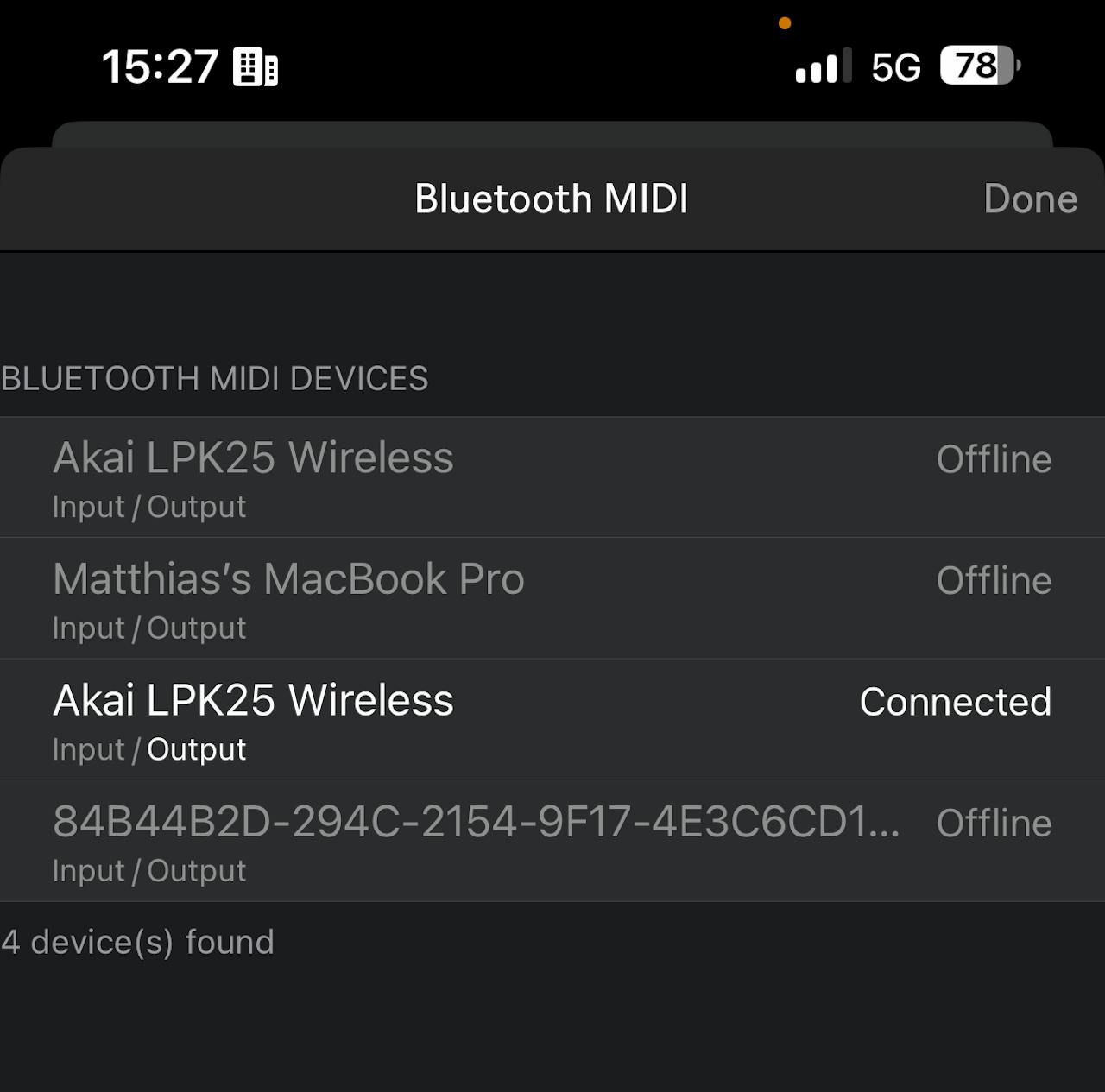Tap the Connected status label
The width and height of the screenshot is (1105, 1092).
click(x=955, y=702)
